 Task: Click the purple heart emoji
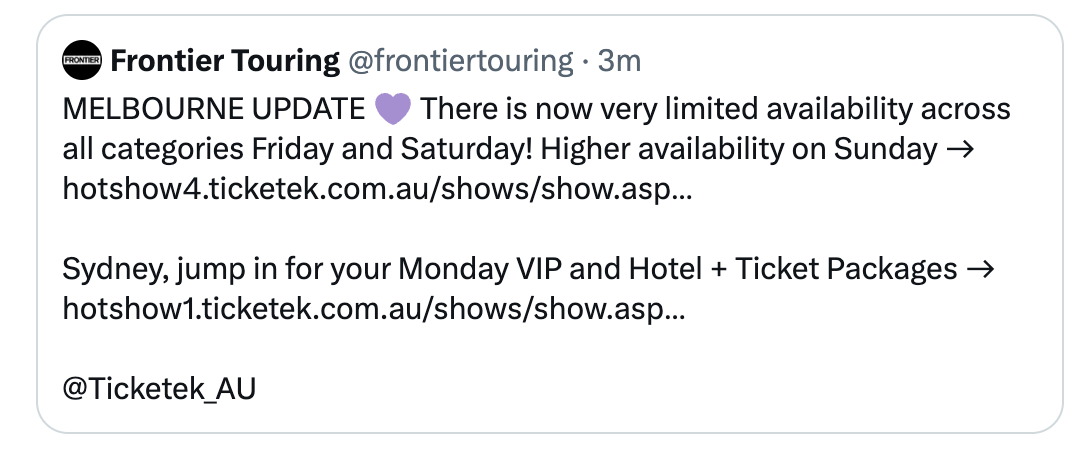pos(393,109)
